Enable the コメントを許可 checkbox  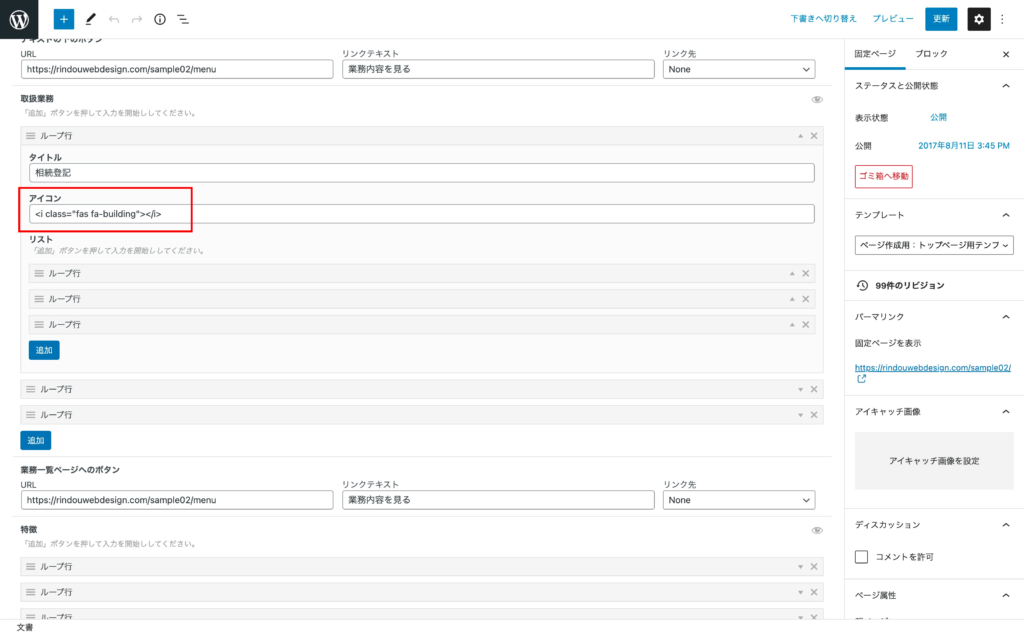point(861,557)
